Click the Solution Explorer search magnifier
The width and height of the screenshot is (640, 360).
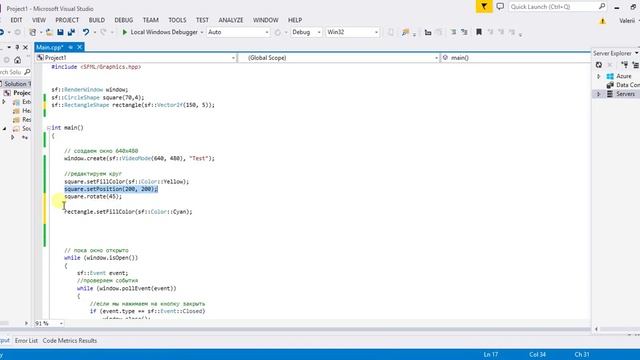coord(27,72)
